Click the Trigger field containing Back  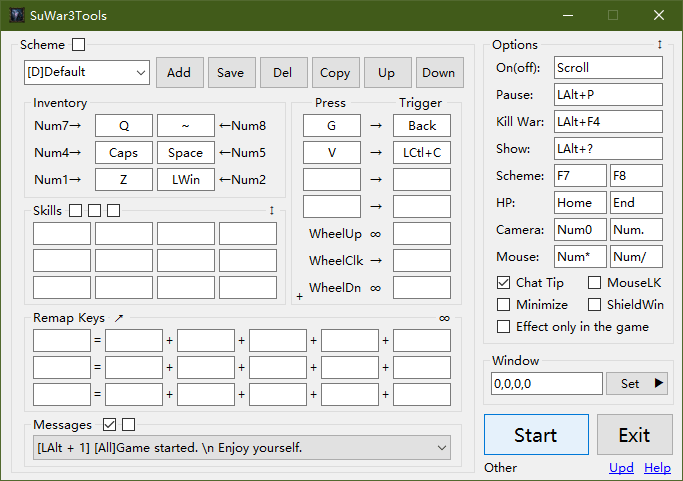[422, 125]
